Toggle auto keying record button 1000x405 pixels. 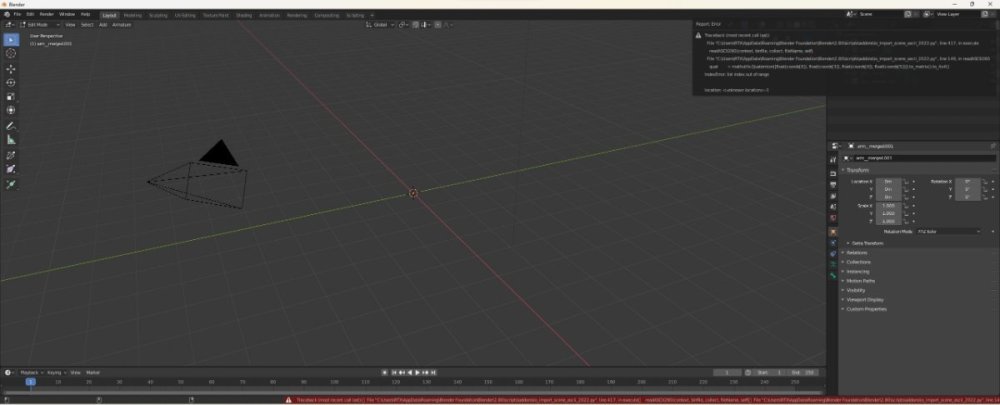[385, 372]
